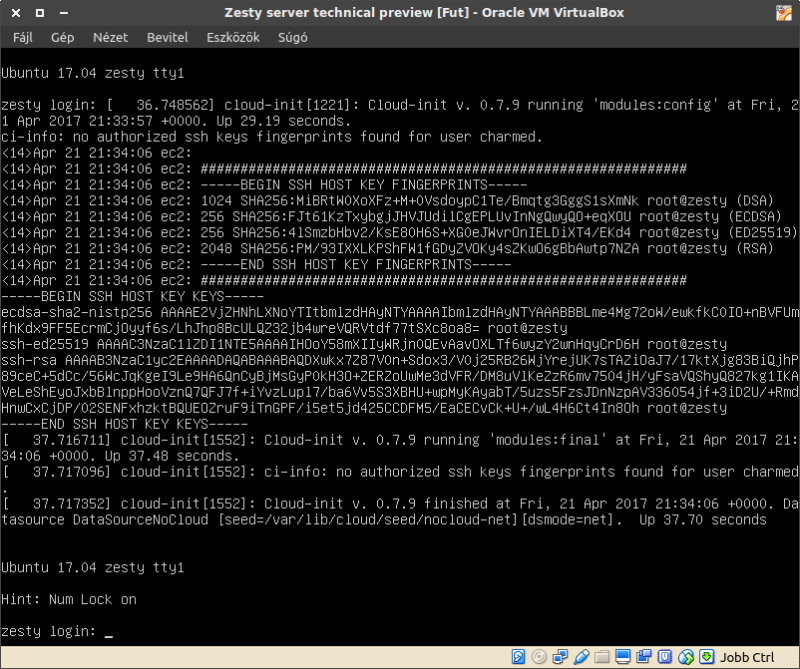Click the 'ecdsa-sha2-nistp256' key type text

tap(77, 312)
